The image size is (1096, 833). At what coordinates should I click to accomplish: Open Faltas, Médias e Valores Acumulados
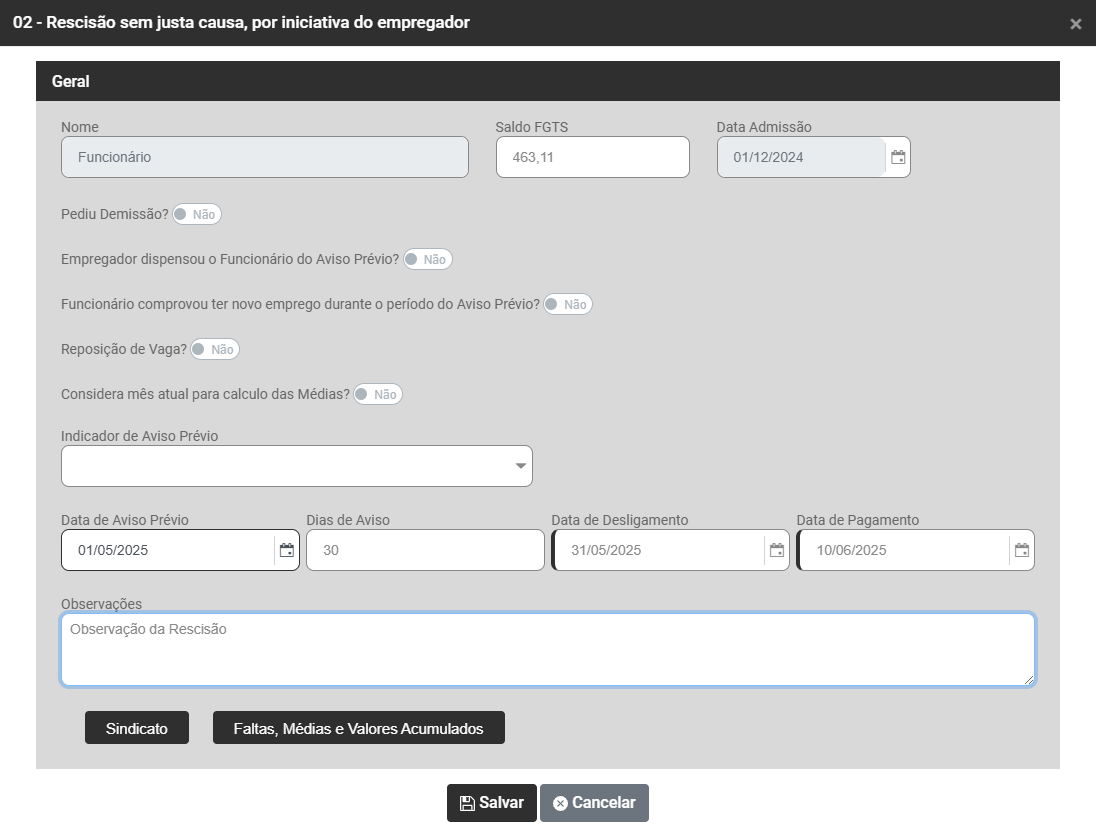pos(358,729)
